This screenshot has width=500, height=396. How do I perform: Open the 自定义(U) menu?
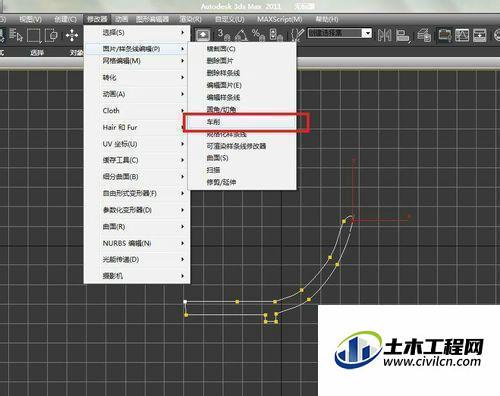coord(230,19)
